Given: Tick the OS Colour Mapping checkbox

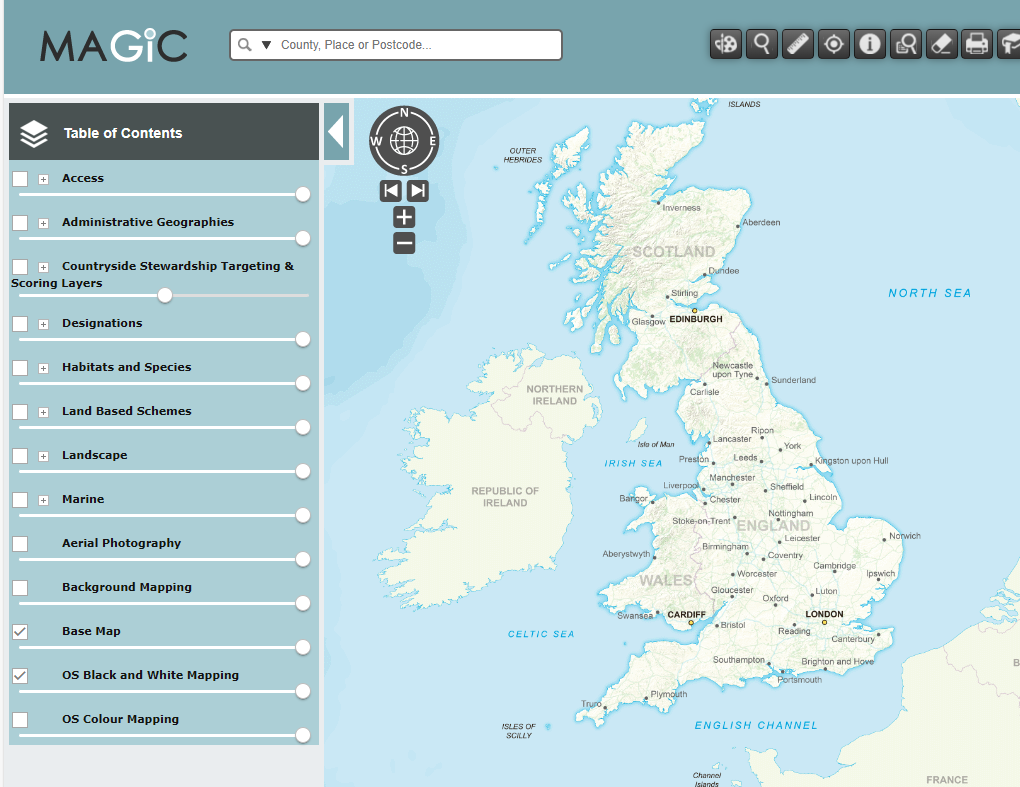Looking at the screenshot, I should coord(20,719).
